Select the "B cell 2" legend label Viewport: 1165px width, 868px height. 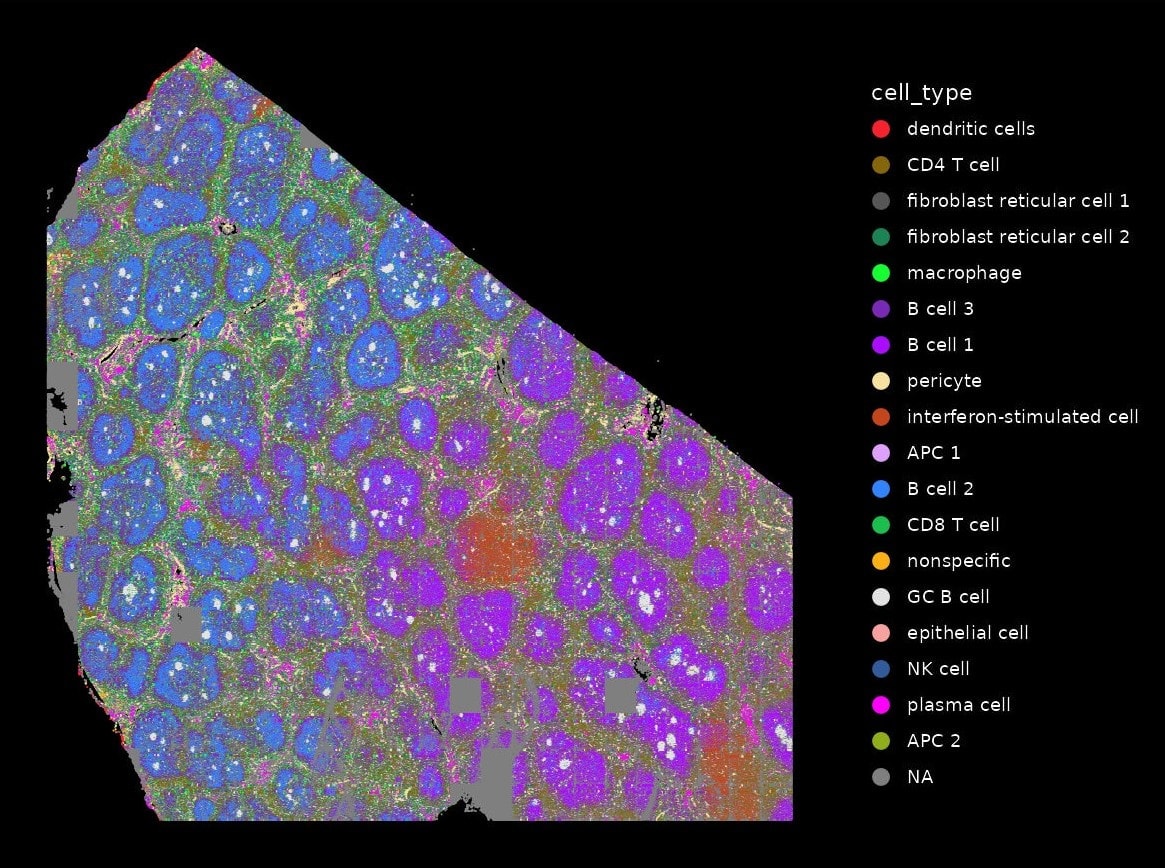[940, 489]
